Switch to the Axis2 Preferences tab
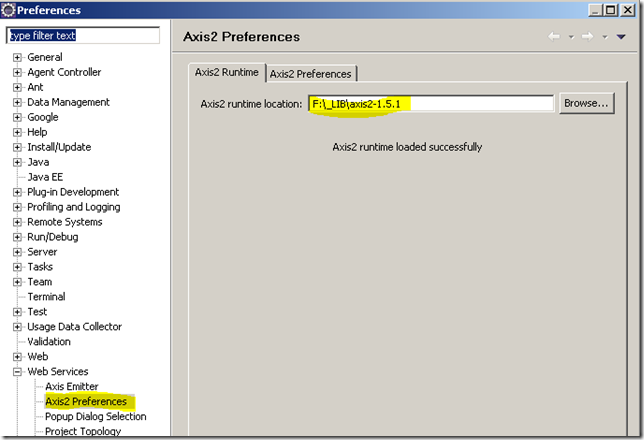The width and height of the screenshot is (644, 440). pos(311,74)
